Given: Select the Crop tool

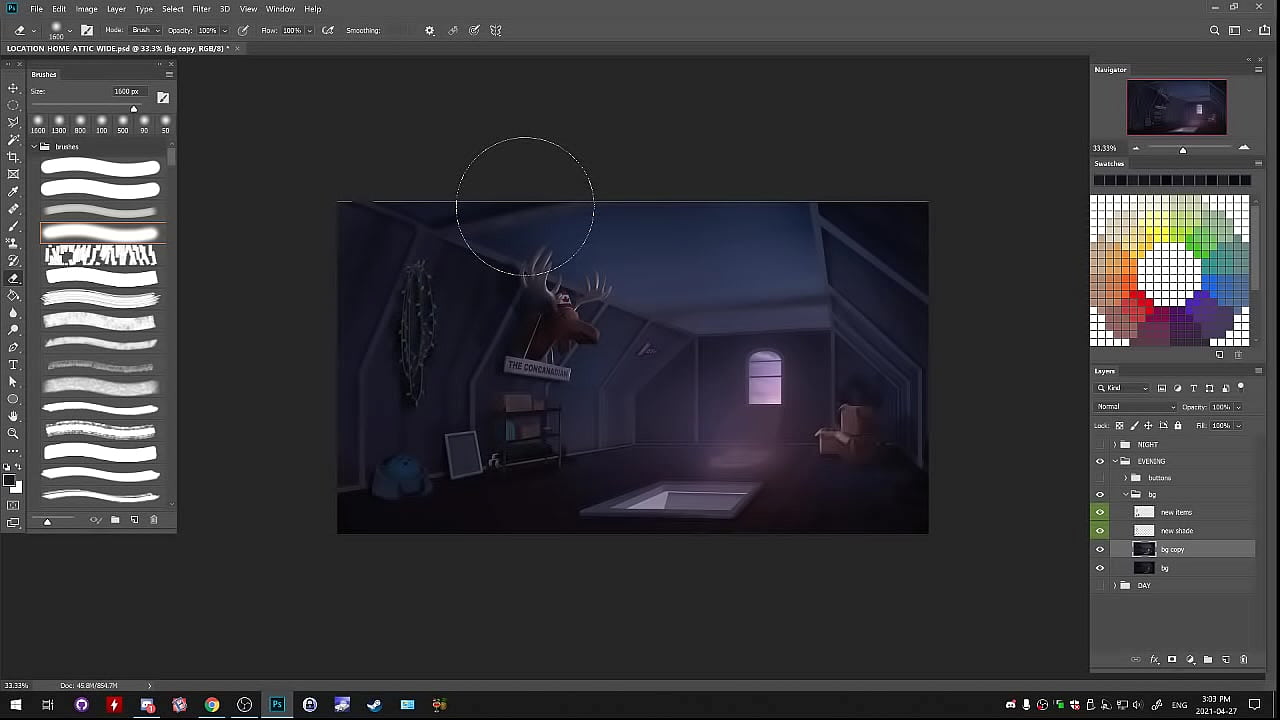Looking at the screenshot, I should [x=13, y=157].
